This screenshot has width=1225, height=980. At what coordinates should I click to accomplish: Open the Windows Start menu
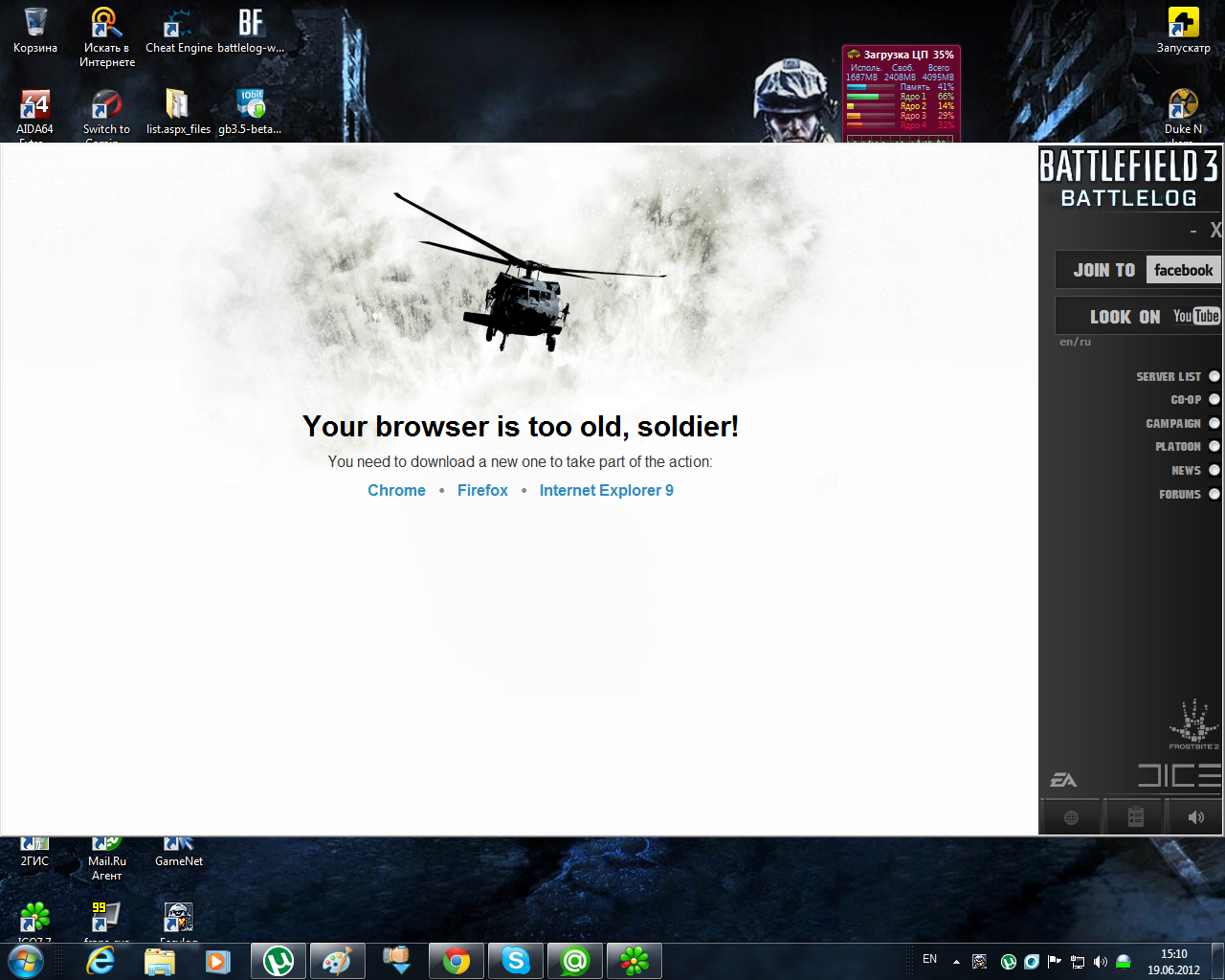pos(26,961)
